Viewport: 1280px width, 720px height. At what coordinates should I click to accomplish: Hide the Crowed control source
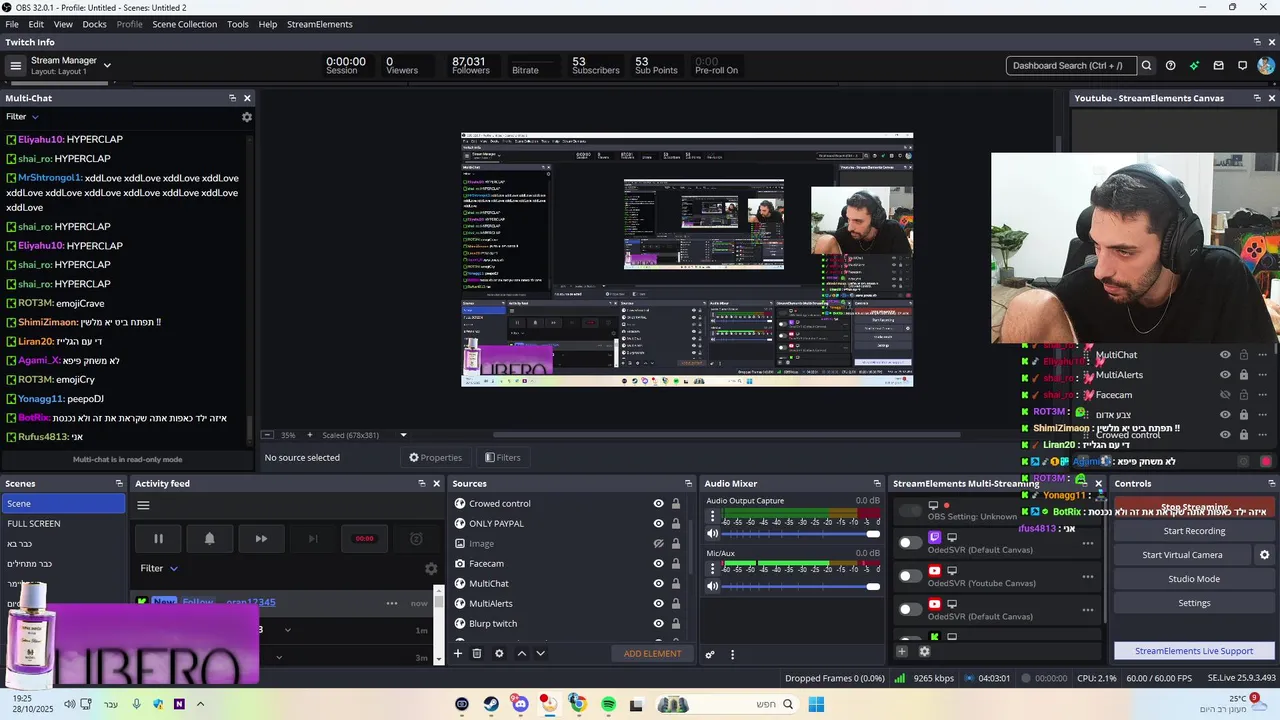tap(658, 504)
